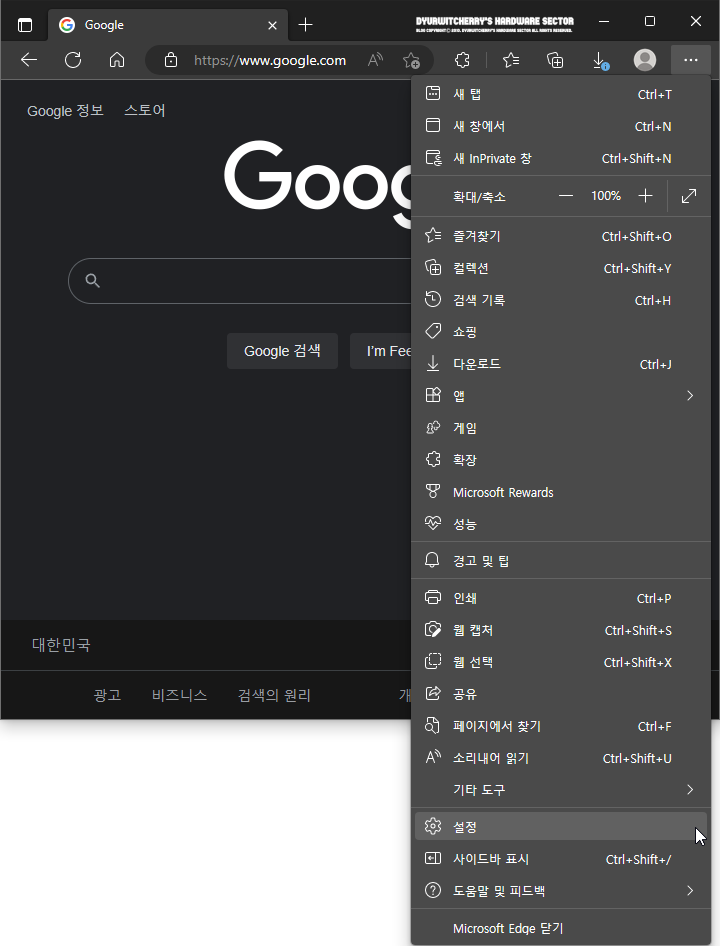Select Microsoft Edge 닫기 menu entry

tap(561, 928)
